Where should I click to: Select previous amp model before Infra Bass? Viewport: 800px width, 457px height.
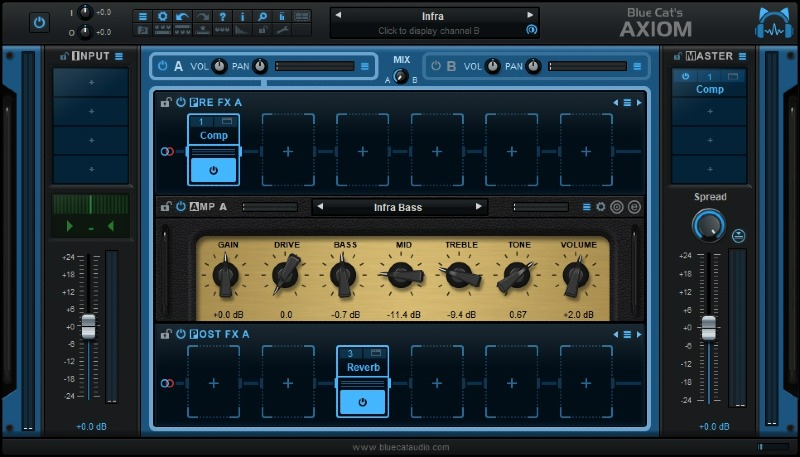[320, 207]
